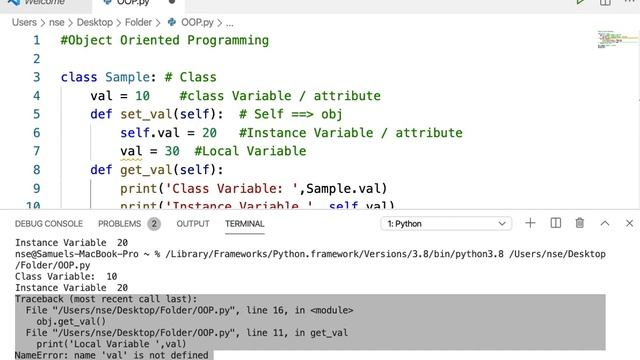Click Users in the breadcrumb path
Viewport: 640px width, 360px height.
[24, 22]
